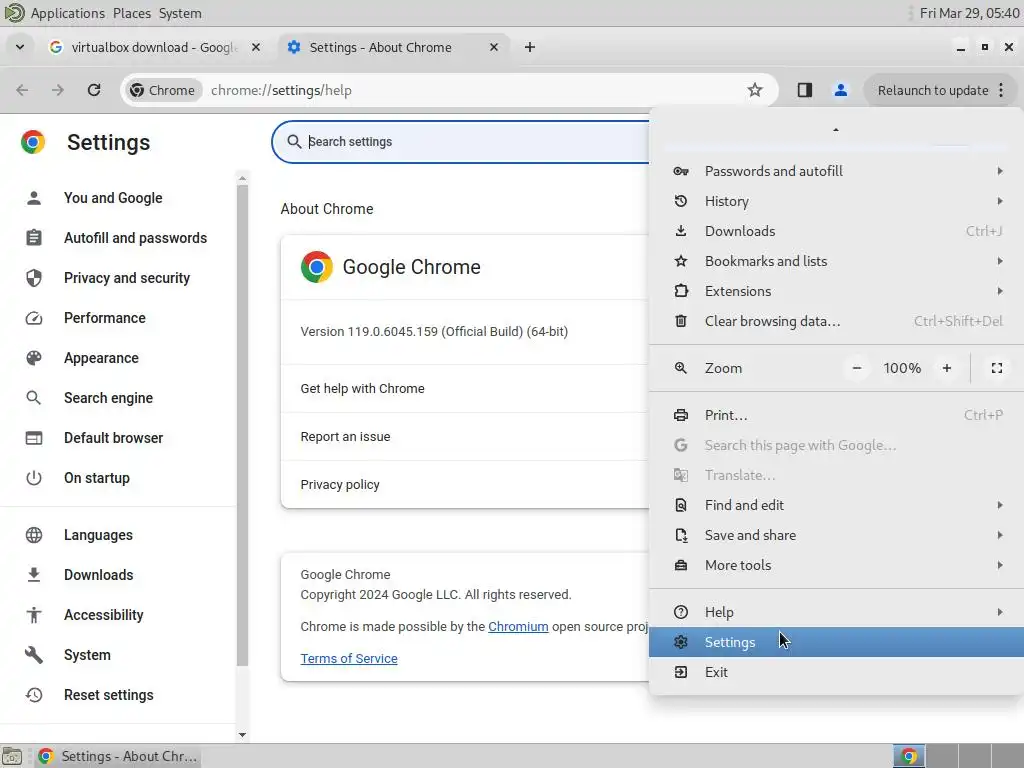Close the Settings - About Chrome tab
This screenshot has height=768, width=1024.
tap(494, 47)
